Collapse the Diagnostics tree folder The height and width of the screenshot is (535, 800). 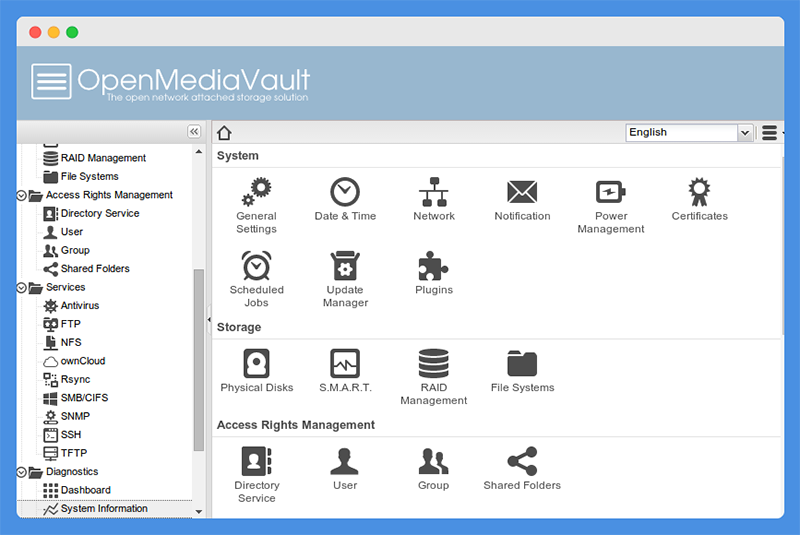21,472
